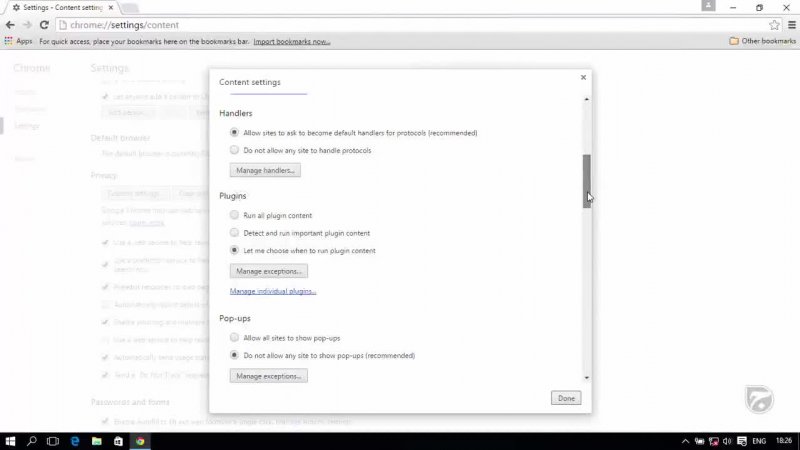Bookmark this page with the star icon
This screenshot has height=450, width=800.
point(774,24)
